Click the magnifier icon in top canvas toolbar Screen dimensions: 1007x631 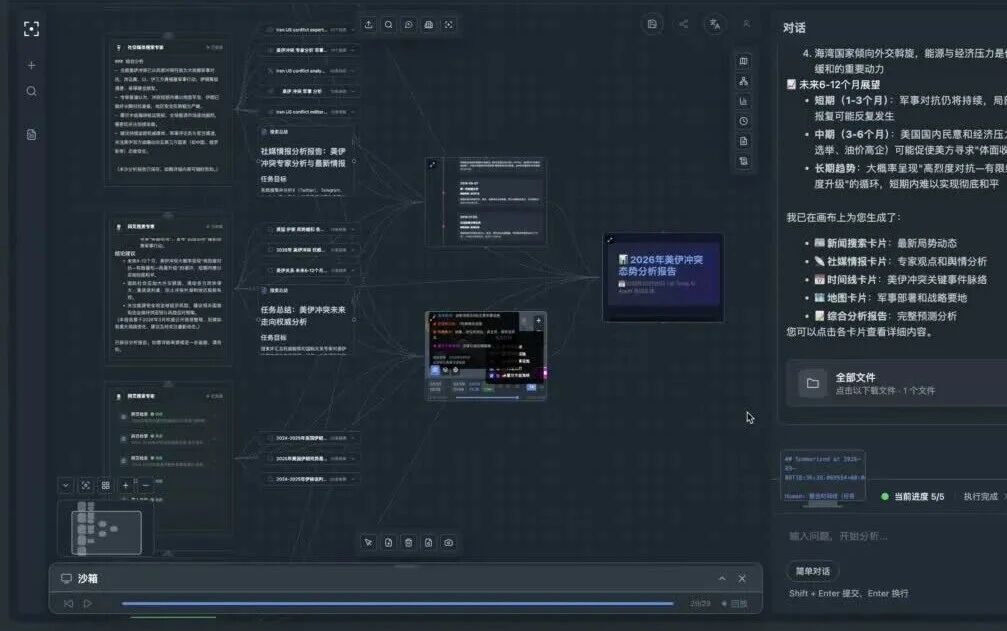pyautogui.click(x=389, y=24)
